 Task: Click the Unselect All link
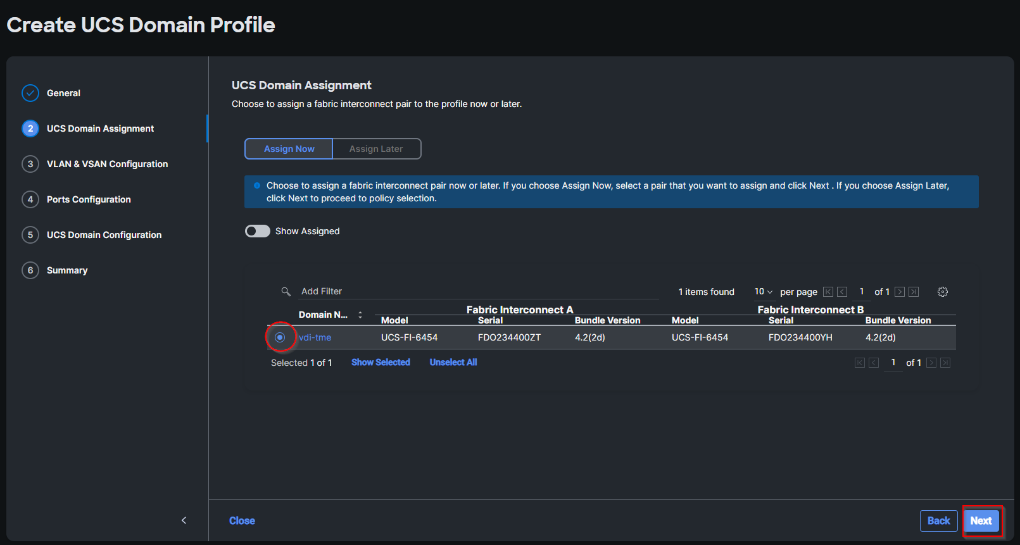tap(453, 362)
